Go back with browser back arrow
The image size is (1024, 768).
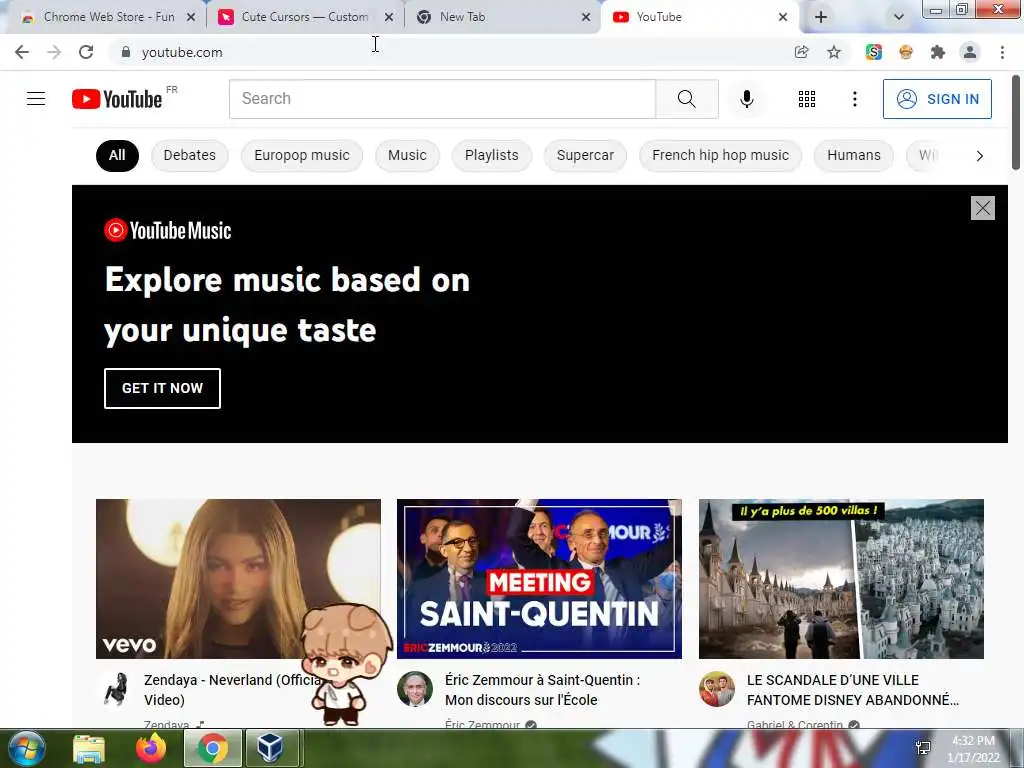(x=22, y=52)
